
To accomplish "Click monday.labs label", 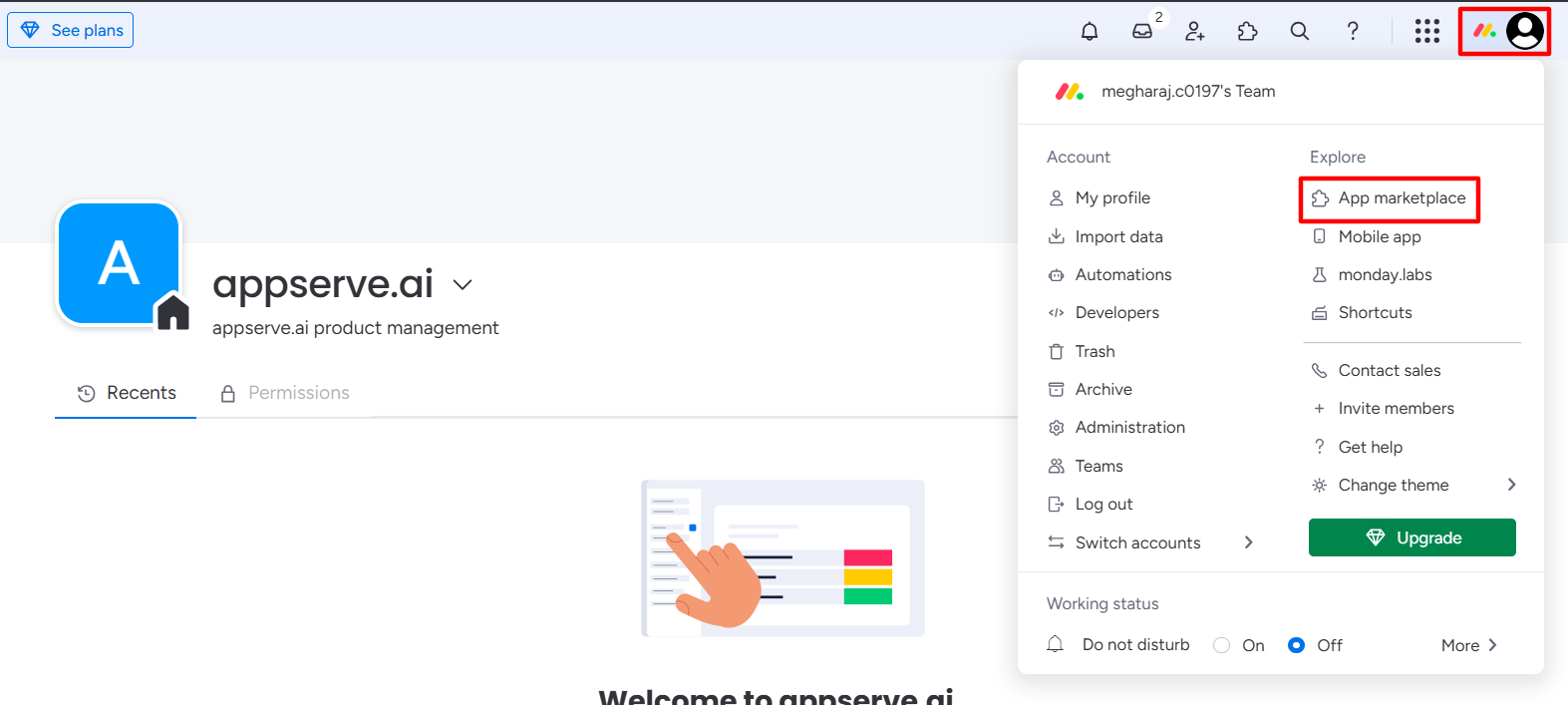I will click(1386, 275).
